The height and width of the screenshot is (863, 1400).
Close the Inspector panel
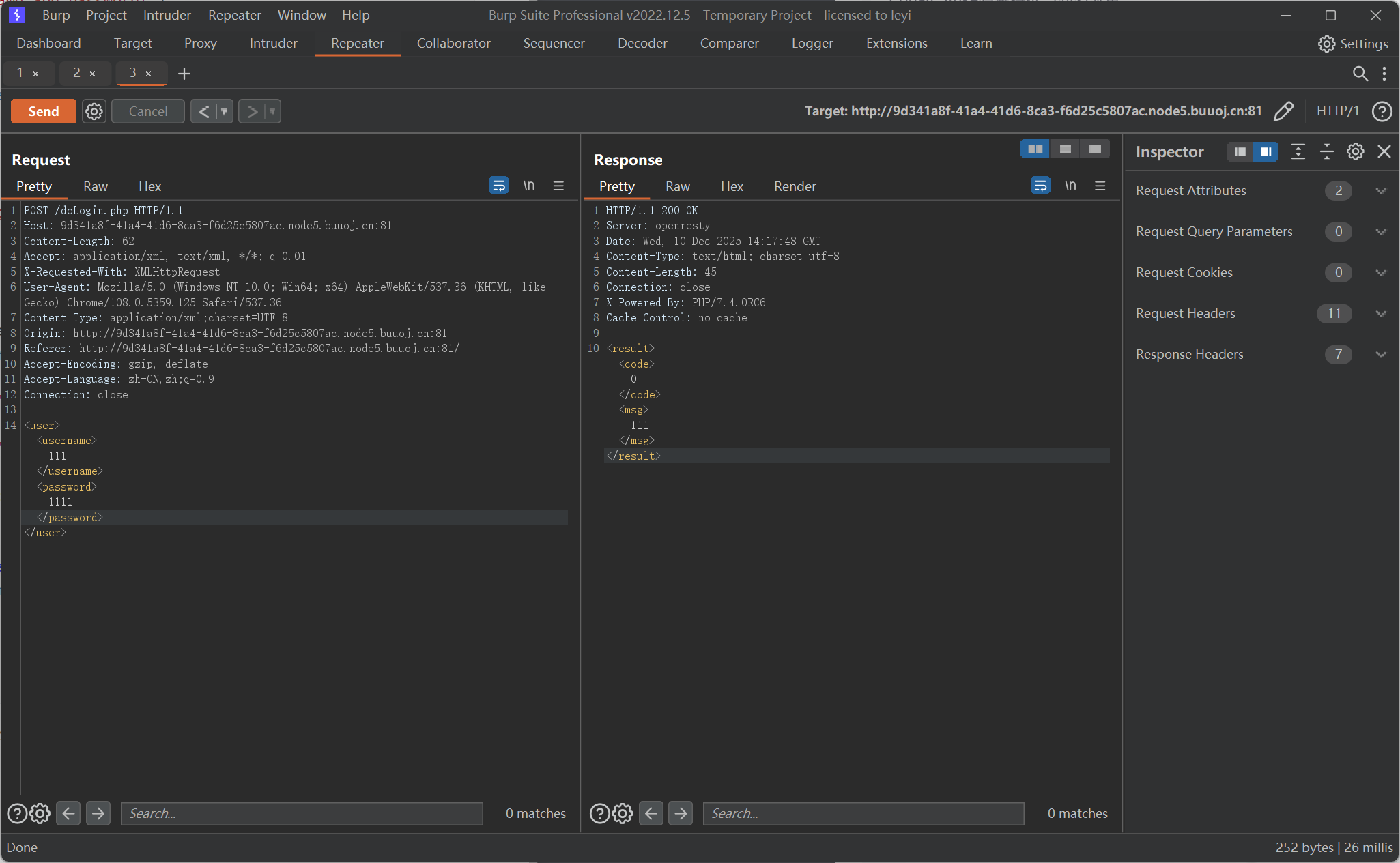click(1384, 151)
